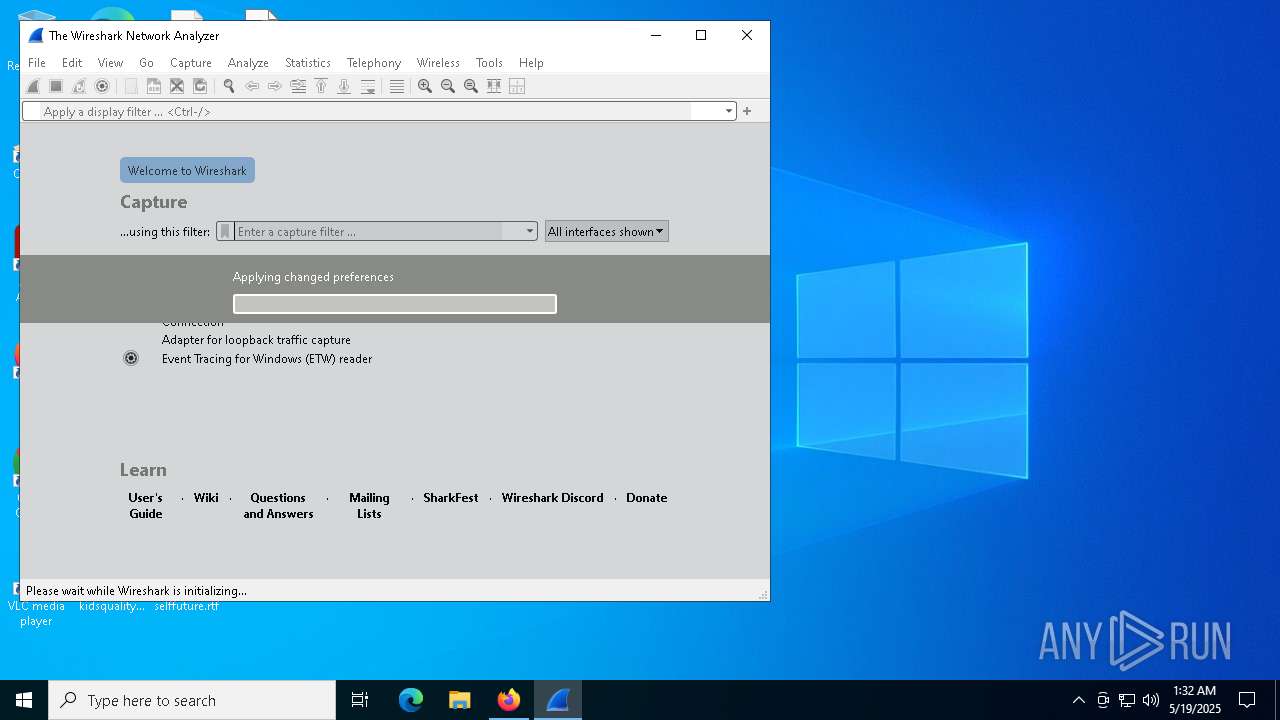The image size is (1280, 720).
Task: Launch Firefox from taskbar
Action: (x=509, y=700)
